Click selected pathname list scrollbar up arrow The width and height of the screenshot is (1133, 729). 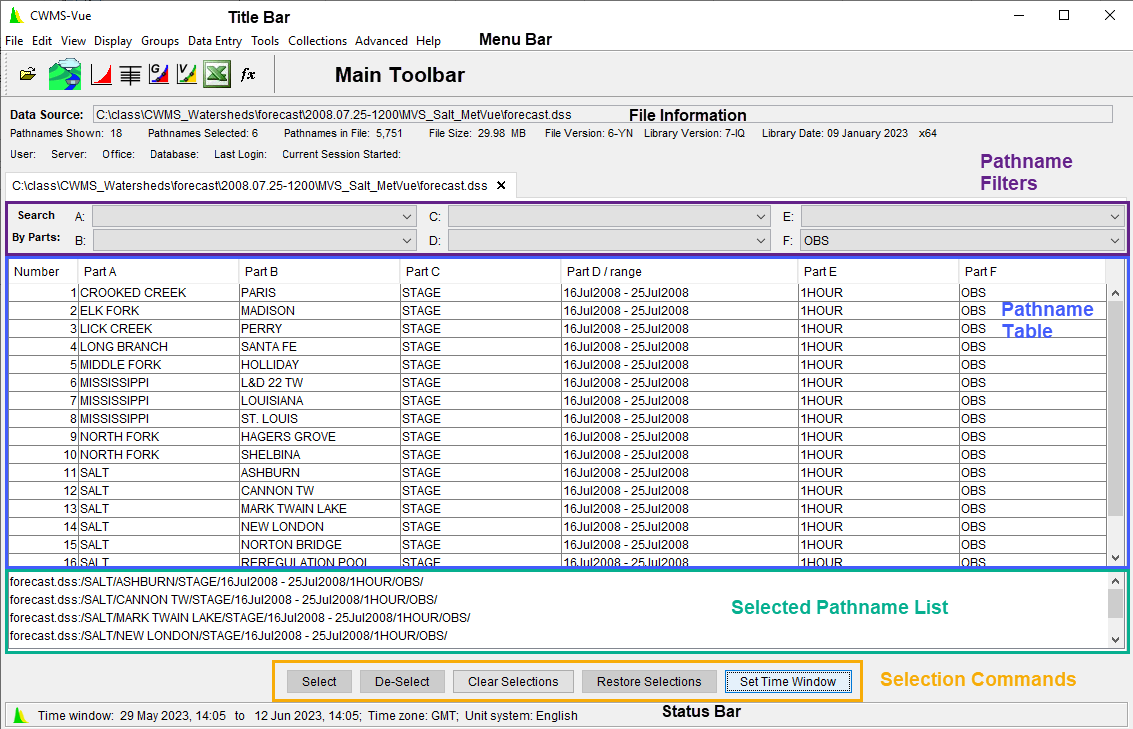pos(1115,581)
